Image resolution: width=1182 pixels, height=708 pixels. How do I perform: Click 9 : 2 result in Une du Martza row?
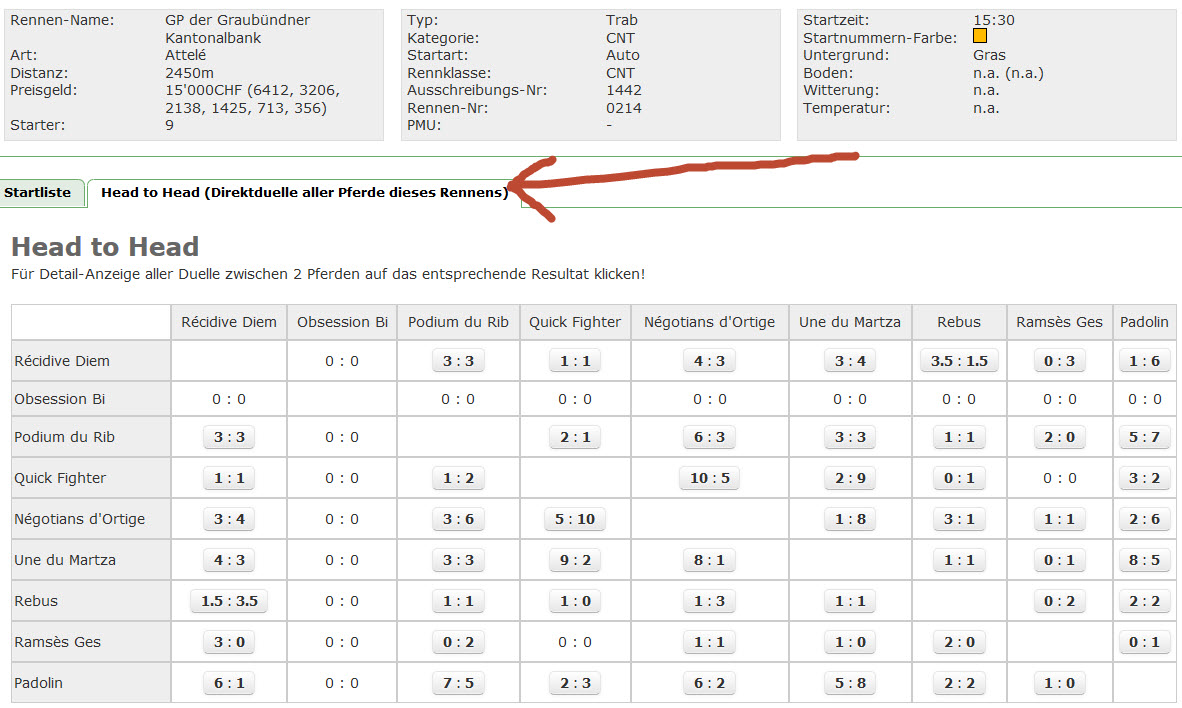(575, 560)
